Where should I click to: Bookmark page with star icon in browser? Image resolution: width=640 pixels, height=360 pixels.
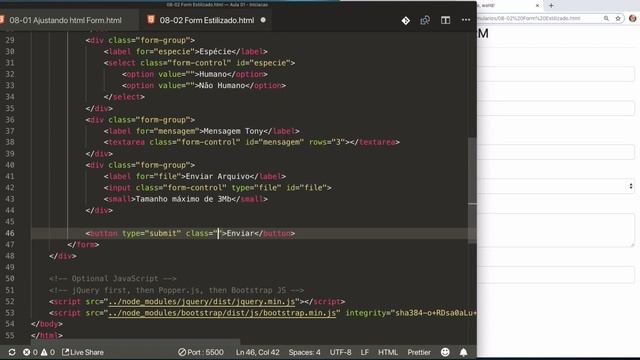tap(618, 18)
